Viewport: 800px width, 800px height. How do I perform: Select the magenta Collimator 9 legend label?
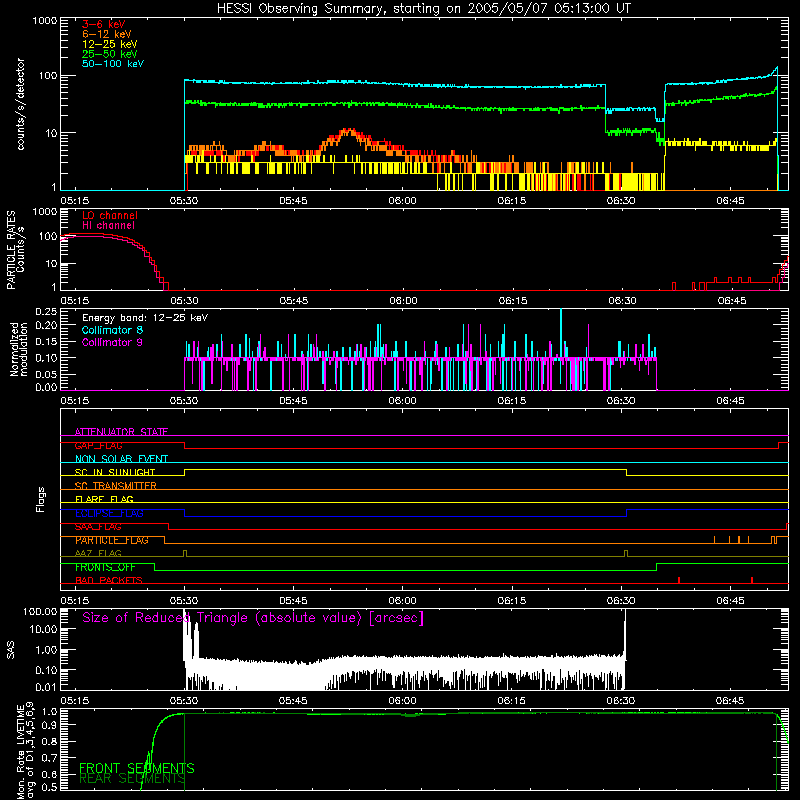coord(112,342)
